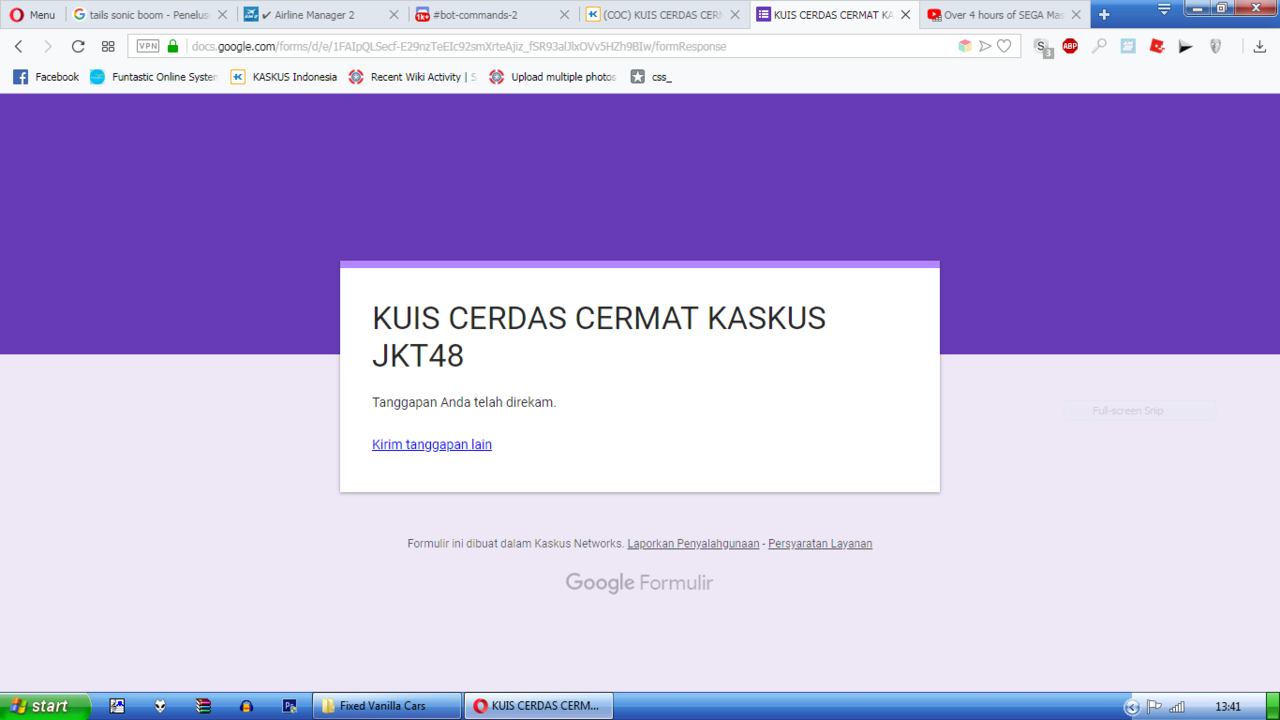Viewport: 1280px width, 720px height.
Task: Open the KASKUS Indonesia bookmark
Action: click(x=288, y=77)
